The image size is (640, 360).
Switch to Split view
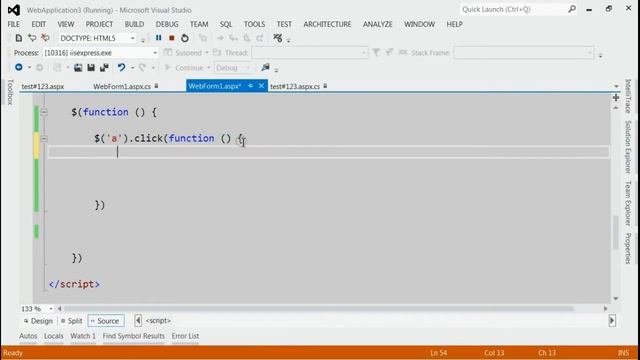(71, 321)
